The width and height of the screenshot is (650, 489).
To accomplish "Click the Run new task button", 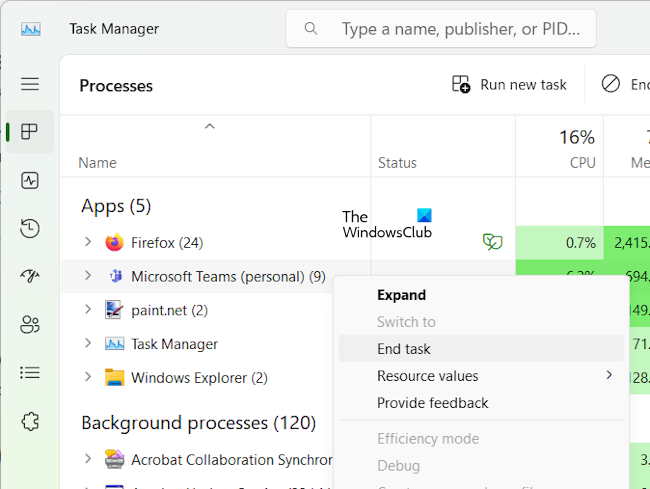I will click(x=509, y=85).
